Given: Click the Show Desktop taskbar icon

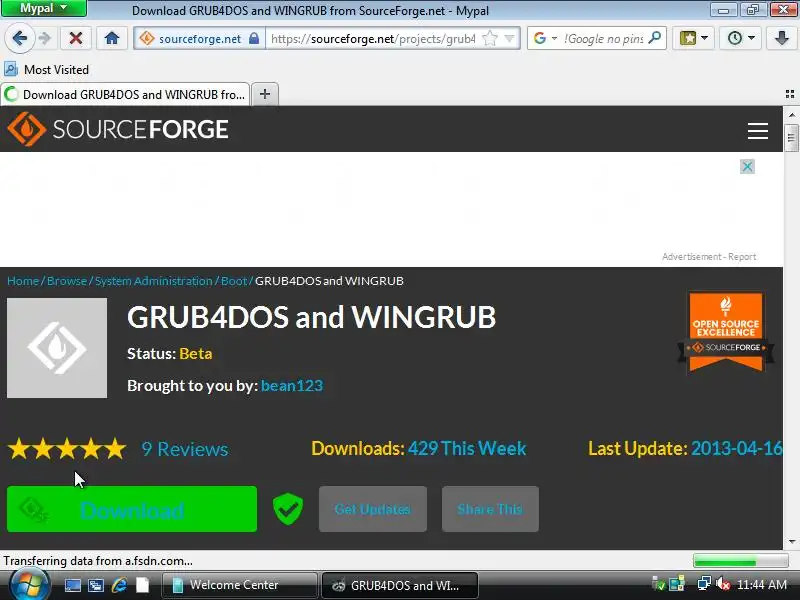Looking at the screenshot, I should tap(72, 585).
